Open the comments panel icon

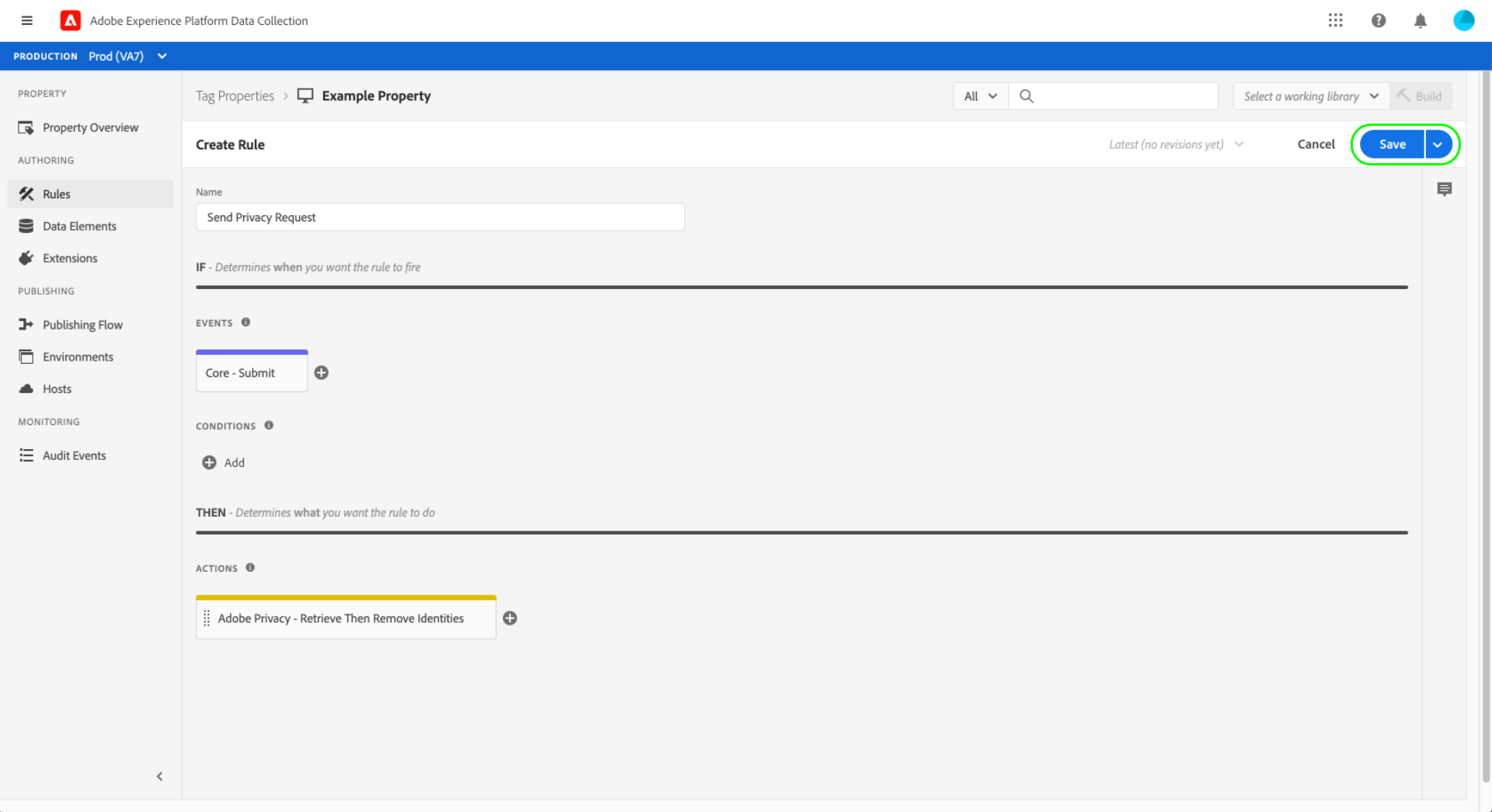(1444, 190)
